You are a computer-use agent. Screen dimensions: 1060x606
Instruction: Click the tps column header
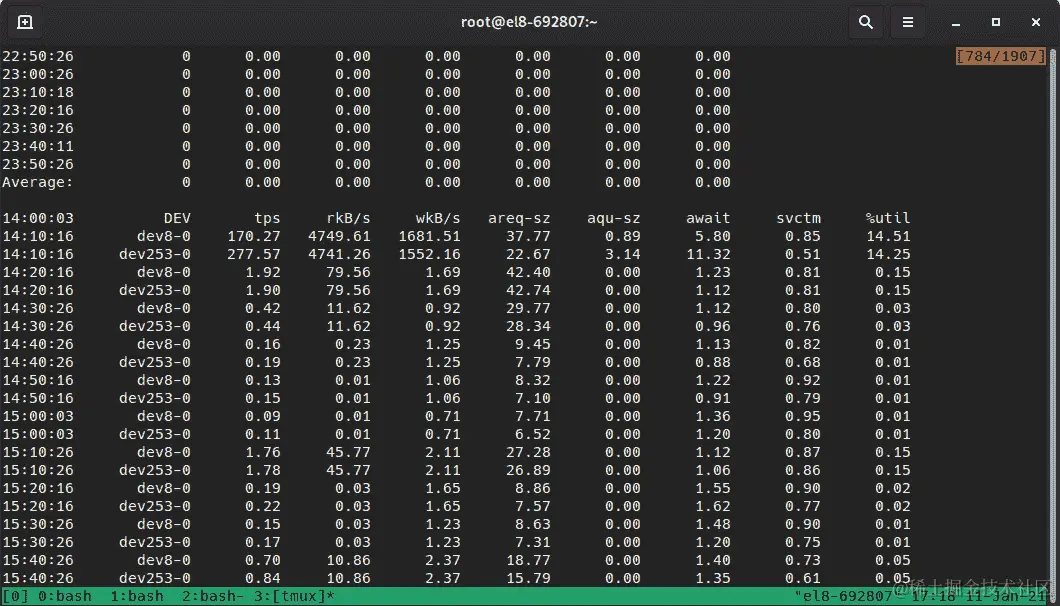pyautogui.click(x=267, y=218)
